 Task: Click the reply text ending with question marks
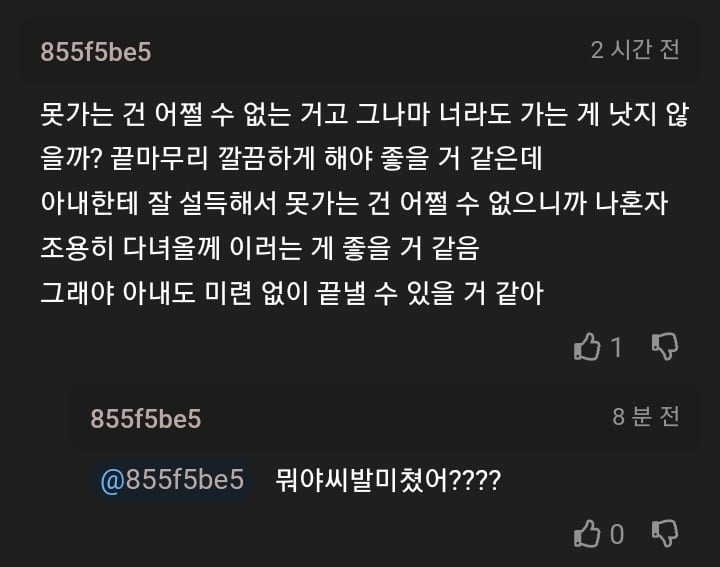click(387, 481)
